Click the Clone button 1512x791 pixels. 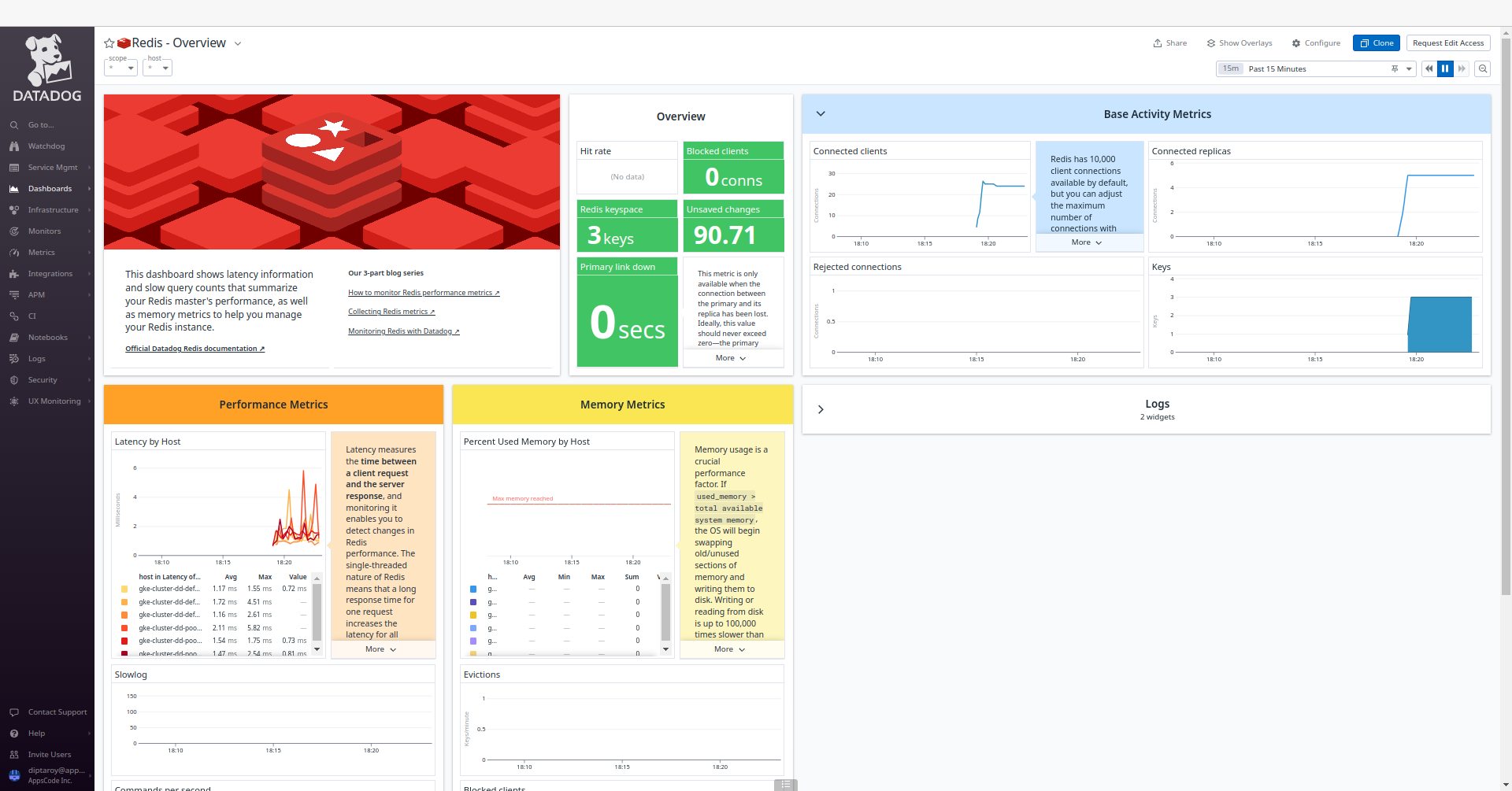point(1376,43)
